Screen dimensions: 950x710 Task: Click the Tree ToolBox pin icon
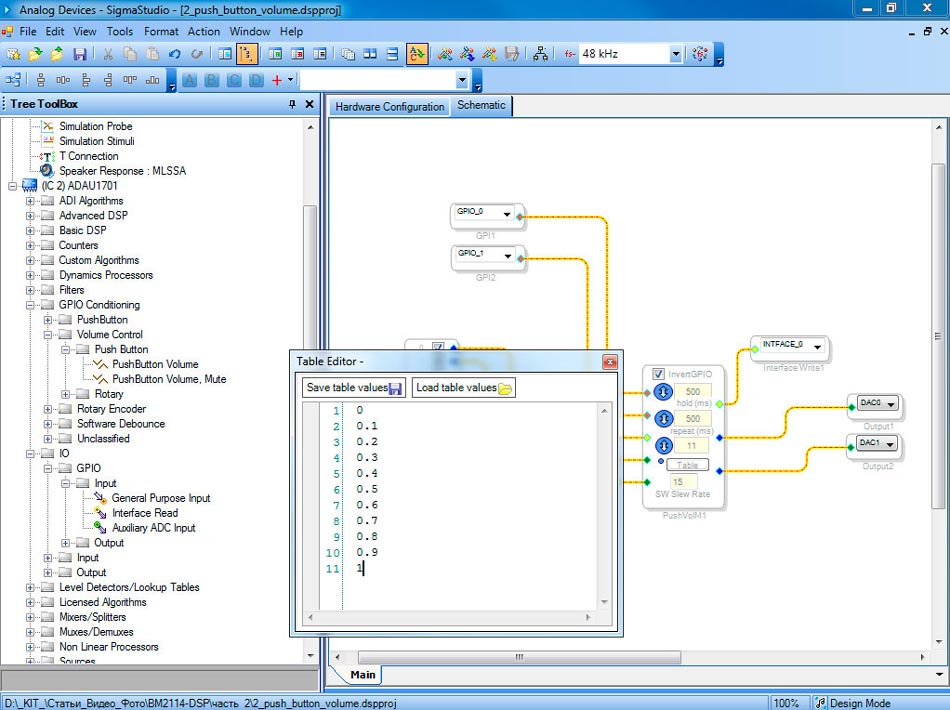tap(292, 104)
